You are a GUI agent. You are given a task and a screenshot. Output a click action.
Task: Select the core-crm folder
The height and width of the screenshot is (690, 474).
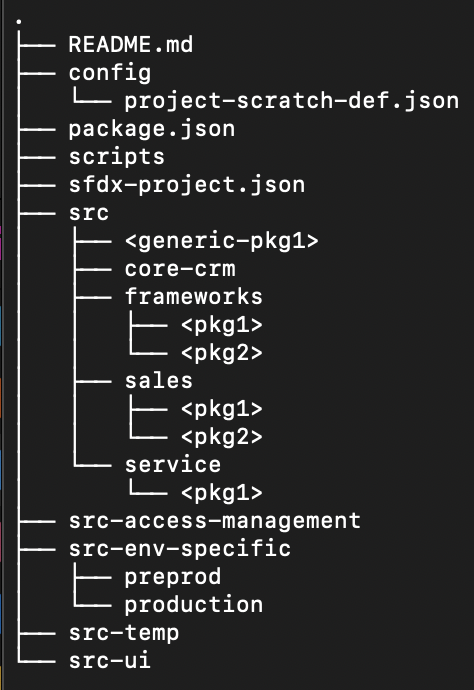(x=180, y=269)
